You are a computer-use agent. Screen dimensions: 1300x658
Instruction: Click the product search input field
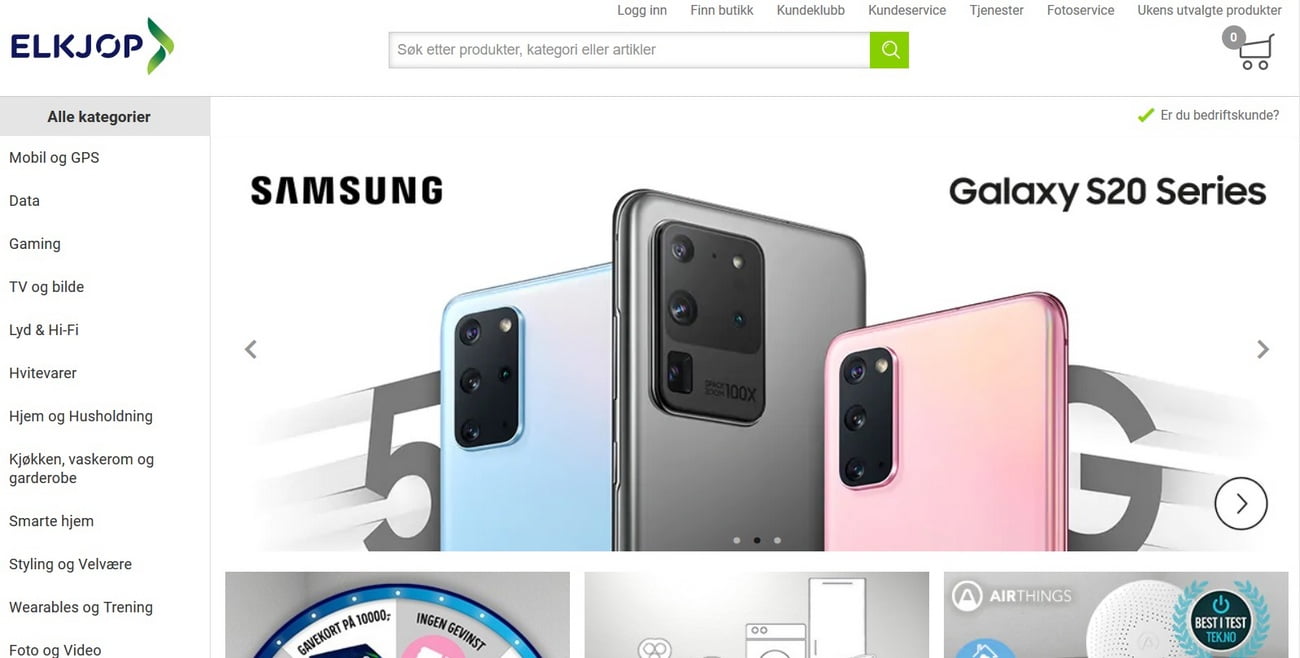point(629,50)
